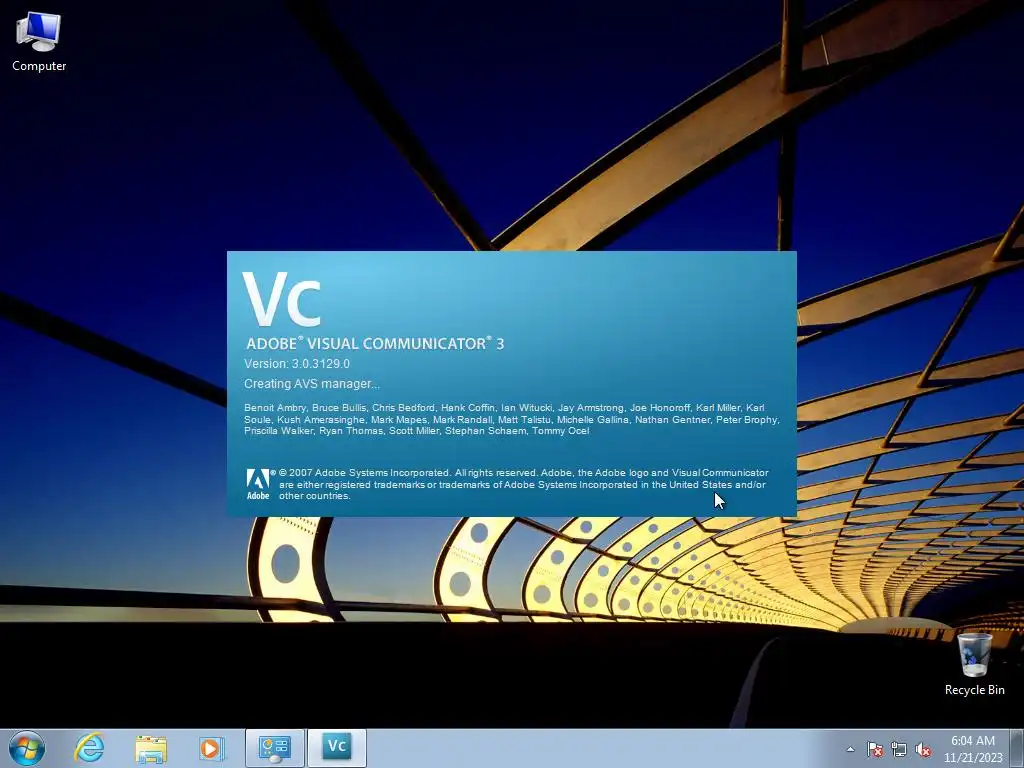Open the network status tray icon

[x=899, y=749]
